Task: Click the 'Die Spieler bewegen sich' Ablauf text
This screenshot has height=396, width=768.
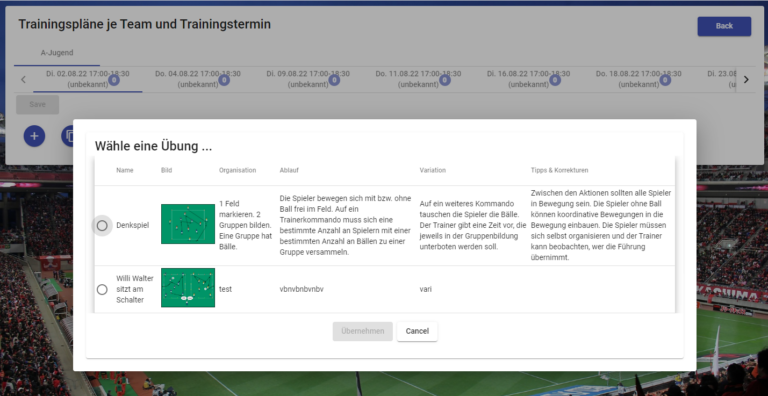Action: pyautogui.click(x=345, y=225)
